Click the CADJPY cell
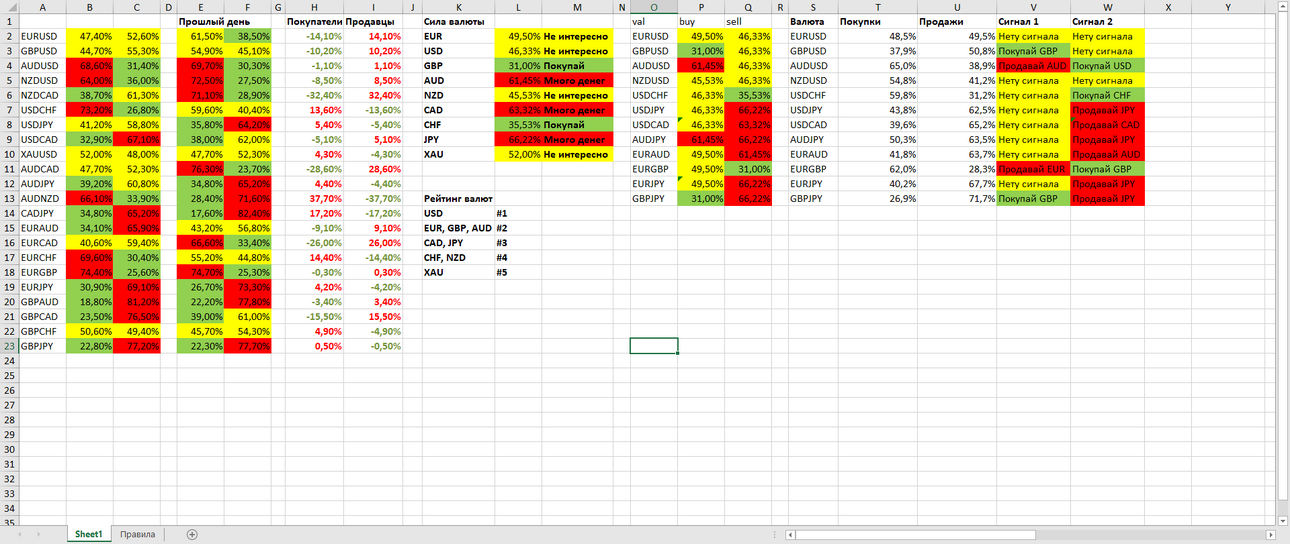 tap(43, 213)
